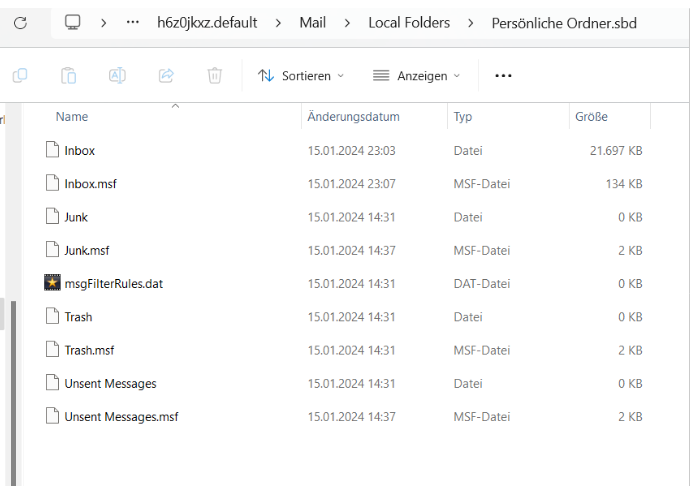
Task: Select the Trash.msf file
Action: pyautogui.click(x=89, y=350)
